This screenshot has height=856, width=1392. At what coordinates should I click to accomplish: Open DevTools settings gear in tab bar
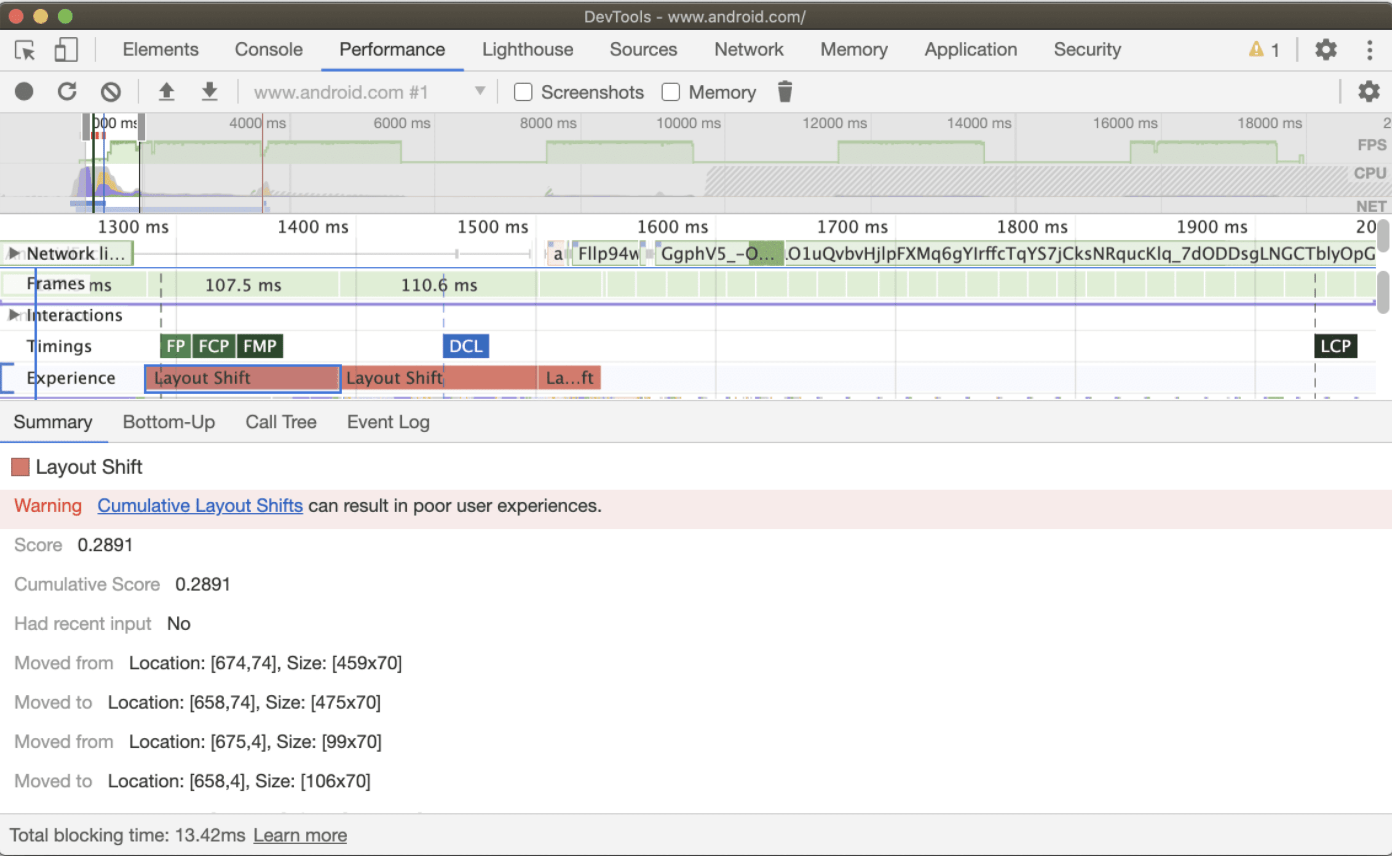click(x=1326, y=50)
